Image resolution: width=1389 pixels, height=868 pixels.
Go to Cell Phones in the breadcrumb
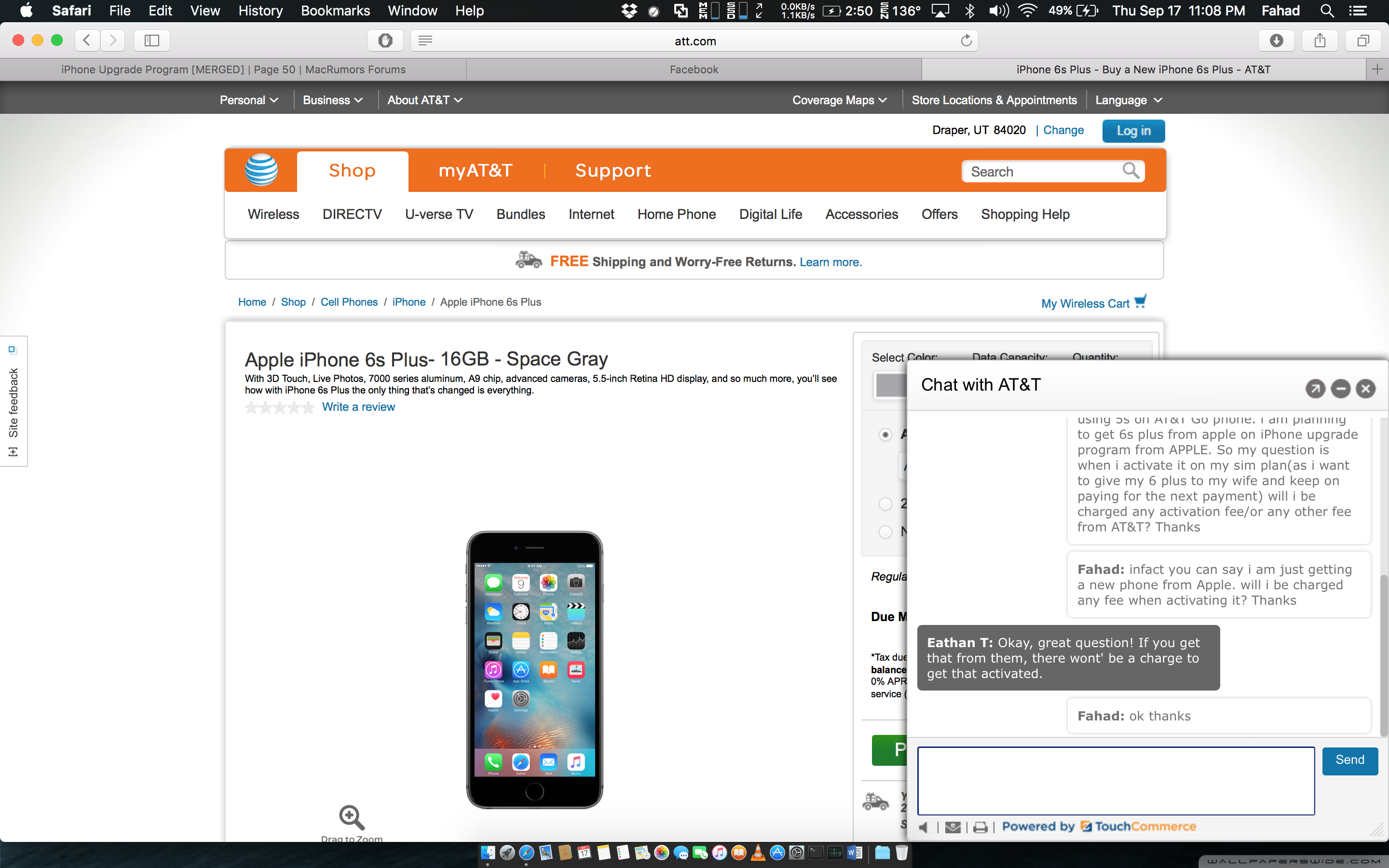pyautogui.click(x=349, y=302)
